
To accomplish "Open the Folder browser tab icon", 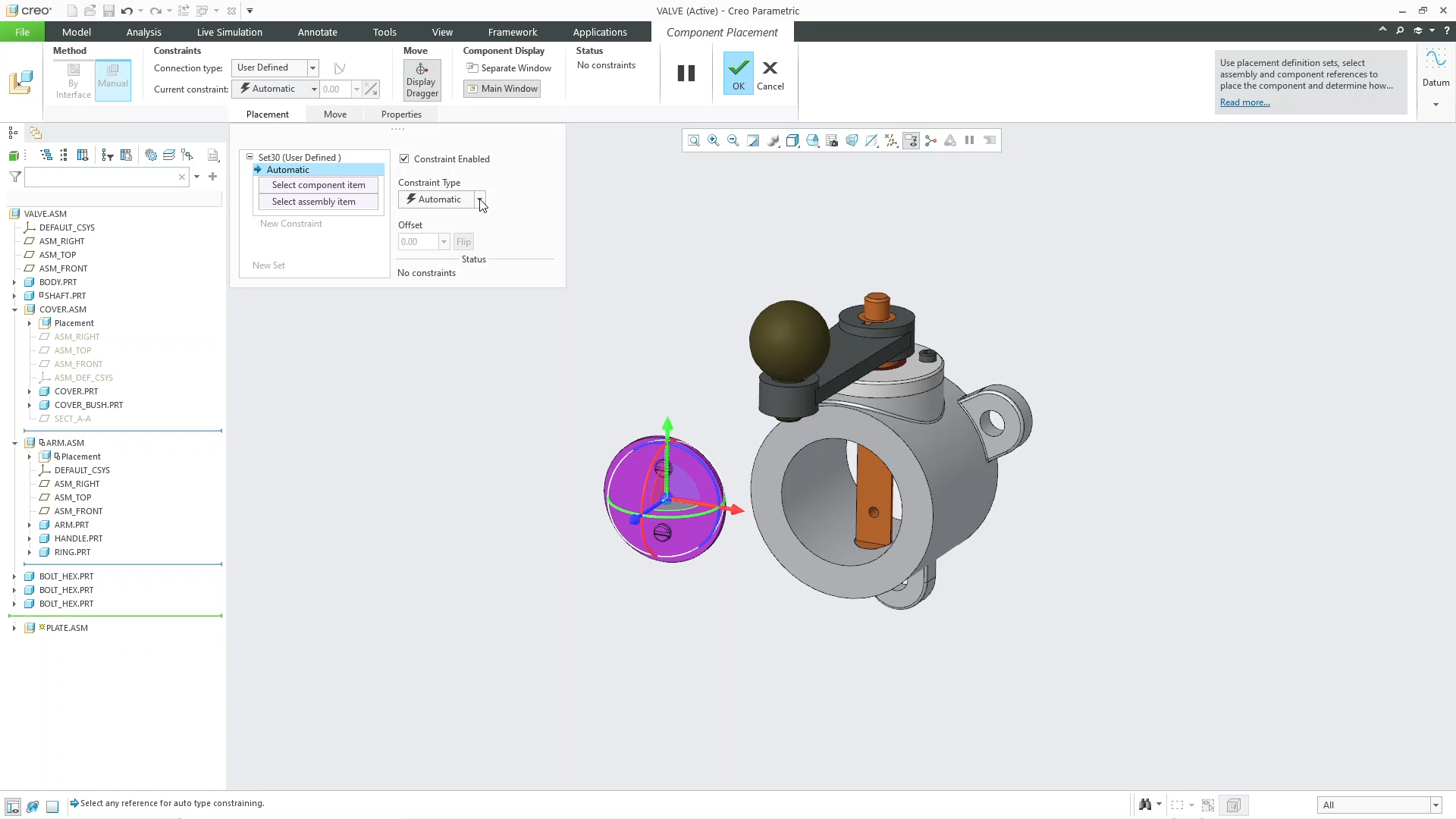I will pos(36,133).
